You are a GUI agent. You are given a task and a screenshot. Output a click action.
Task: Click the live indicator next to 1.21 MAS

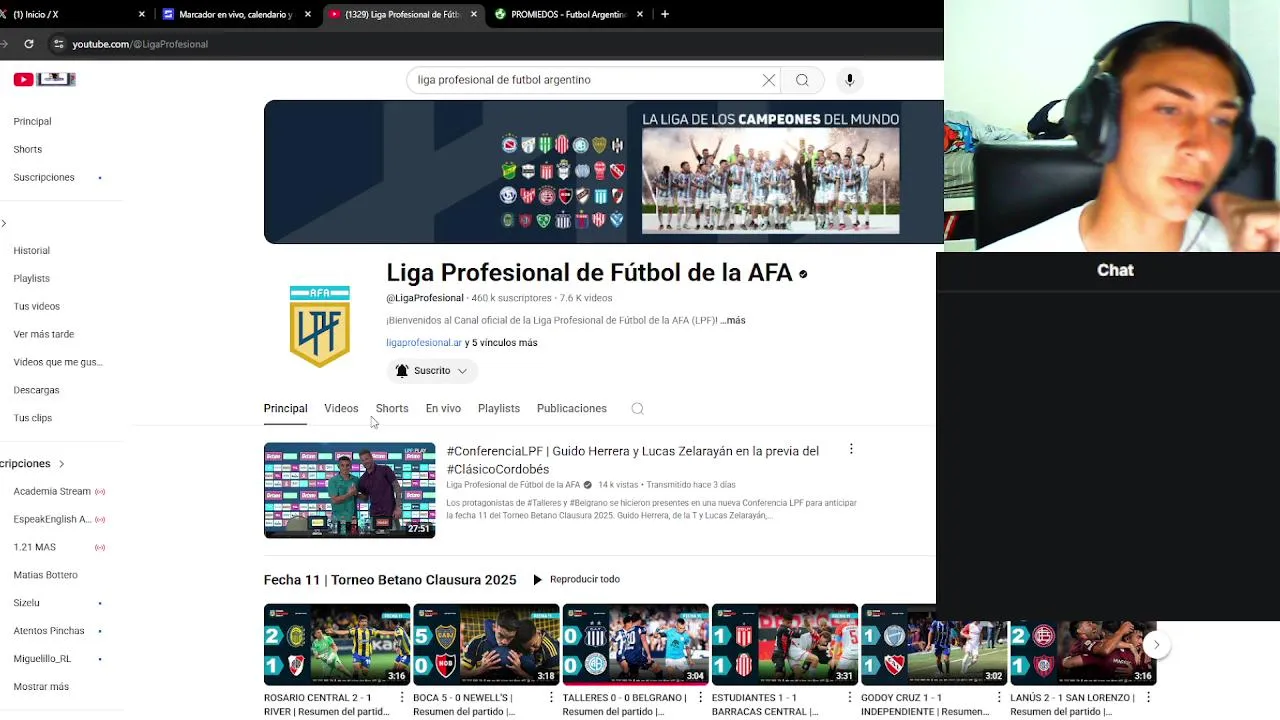pyautogui.click(x=100, y=548)
